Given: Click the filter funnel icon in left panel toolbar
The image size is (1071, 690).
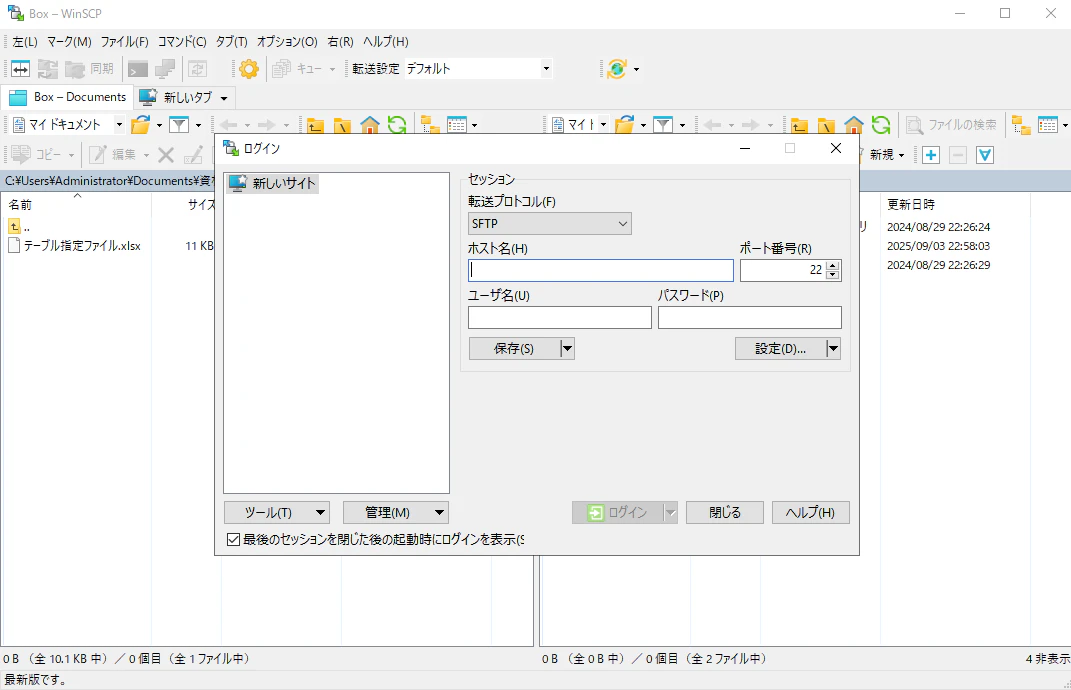Looking at the screenshot, I should (x=179, y=124).
